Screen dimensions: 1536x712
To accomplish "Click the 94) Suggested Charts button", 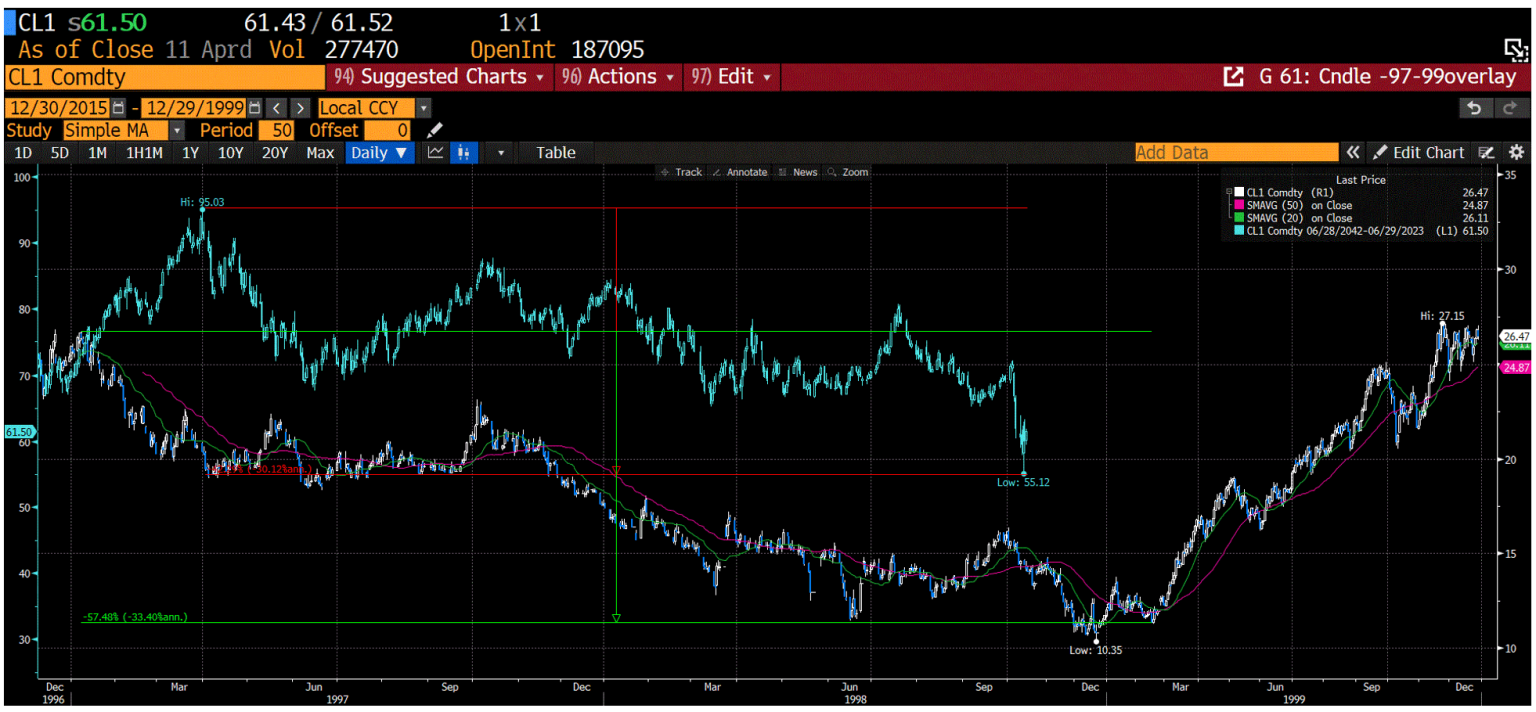I will tap(440, 76).
